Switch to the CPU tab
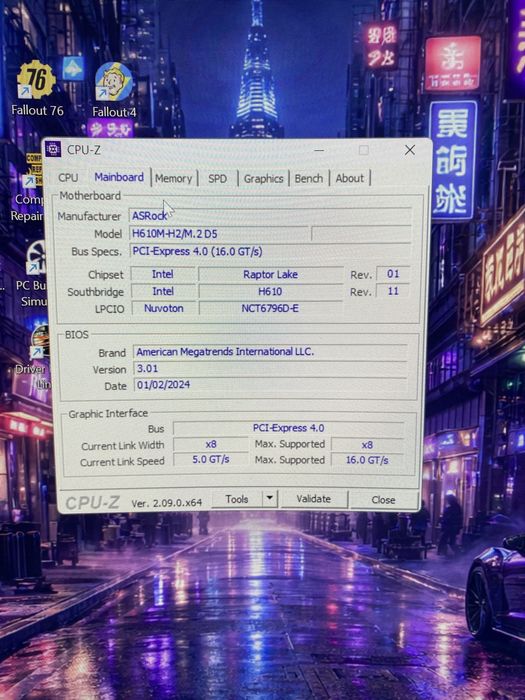 tap(68, 178)
